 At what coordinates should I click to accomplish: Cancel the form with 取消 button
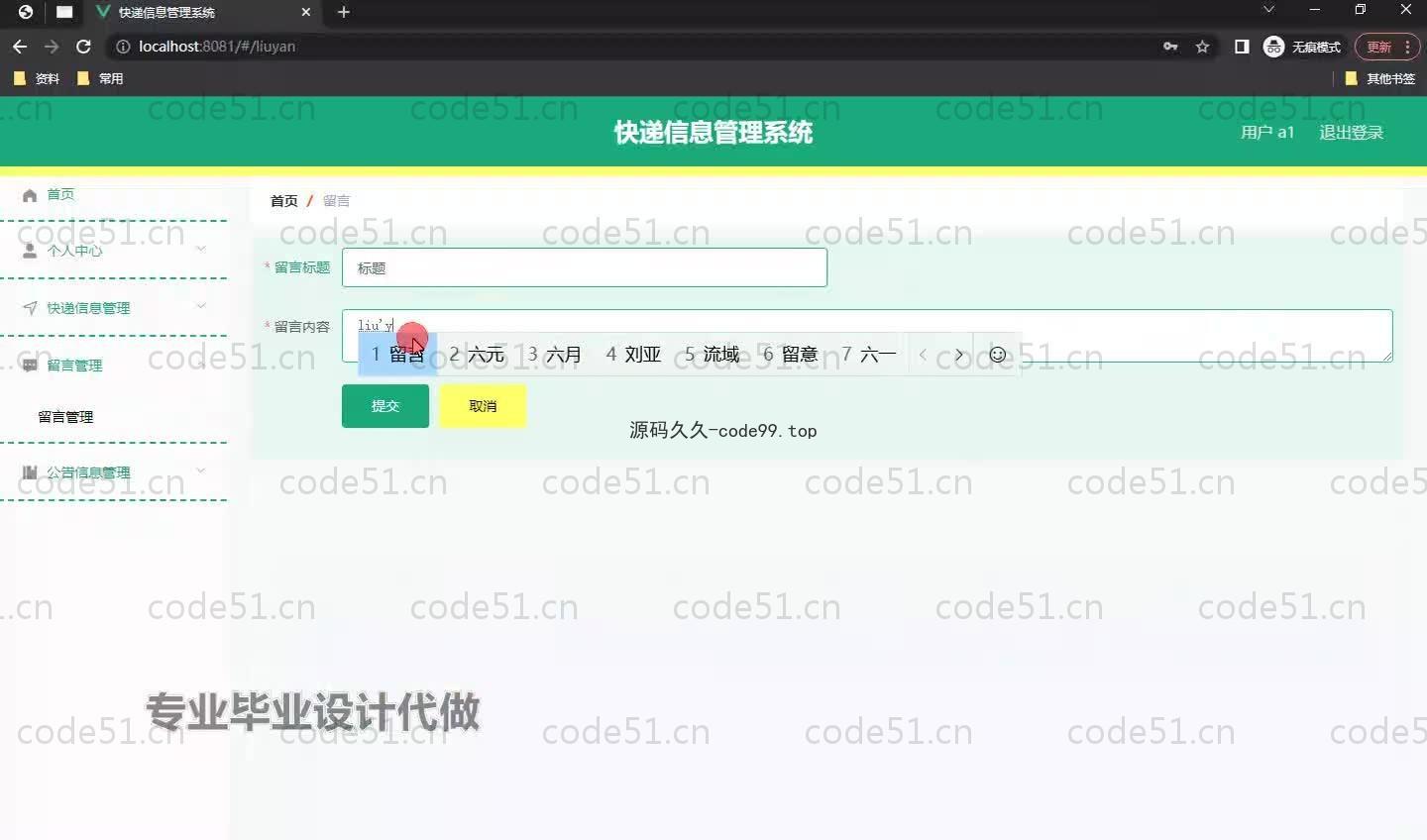click(x=483, y=406)
